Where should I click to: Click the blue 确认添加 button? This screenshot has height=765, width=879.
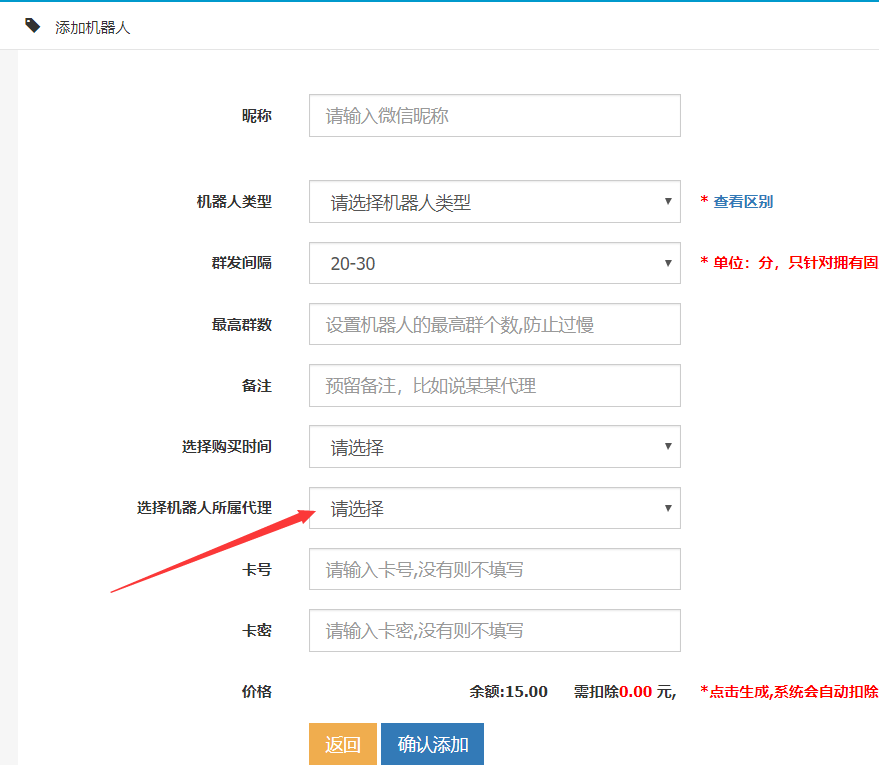coord(432,744)
